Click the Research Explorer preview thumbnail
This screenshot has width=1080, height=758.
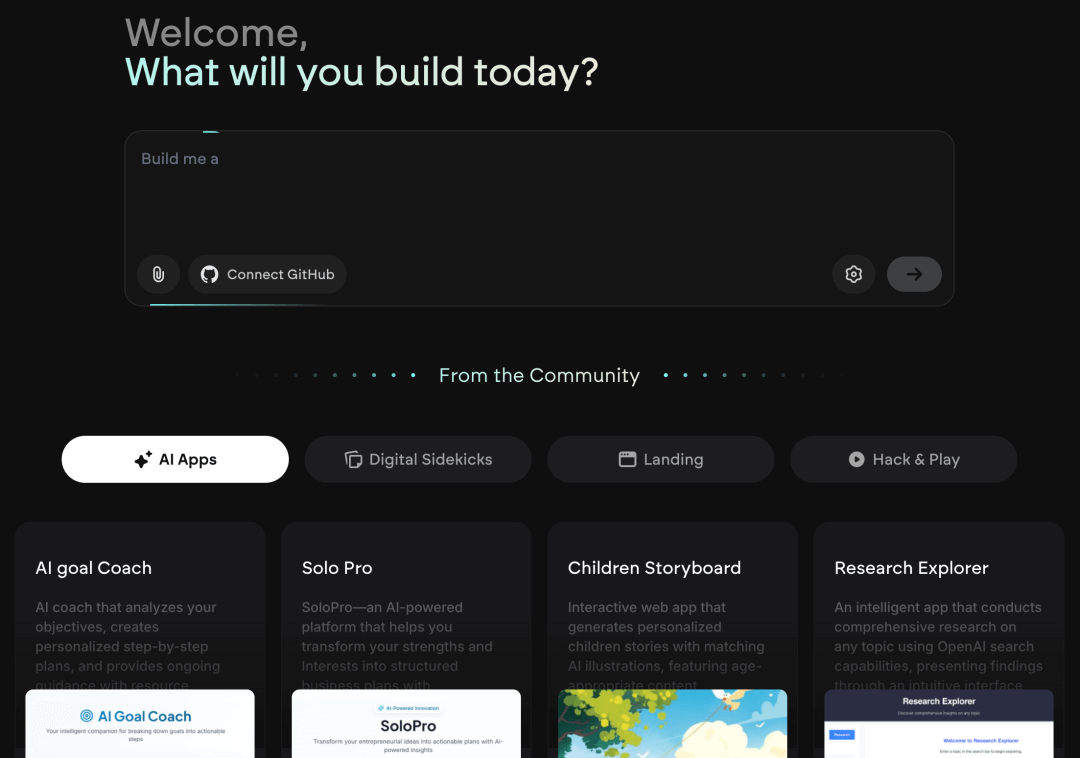938,723
